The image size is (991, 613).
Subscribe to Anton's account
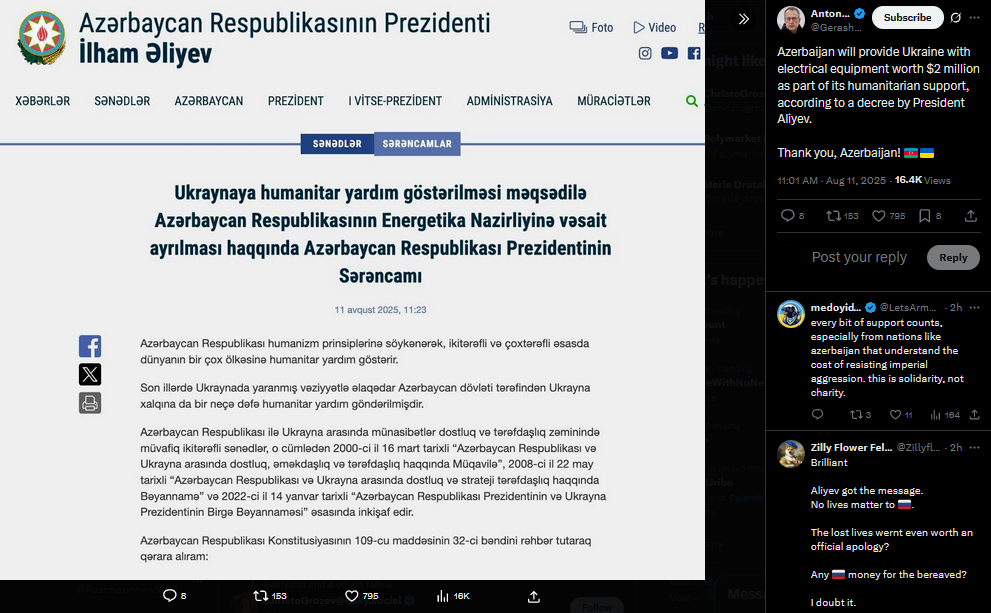pyautogui.click(x=908, y=18)
